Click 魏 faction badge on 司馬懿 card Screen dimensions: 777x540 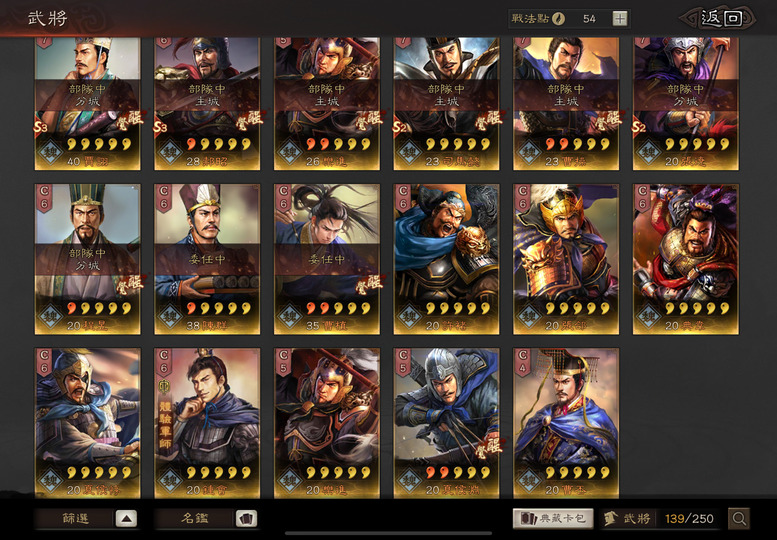point(409,152)
